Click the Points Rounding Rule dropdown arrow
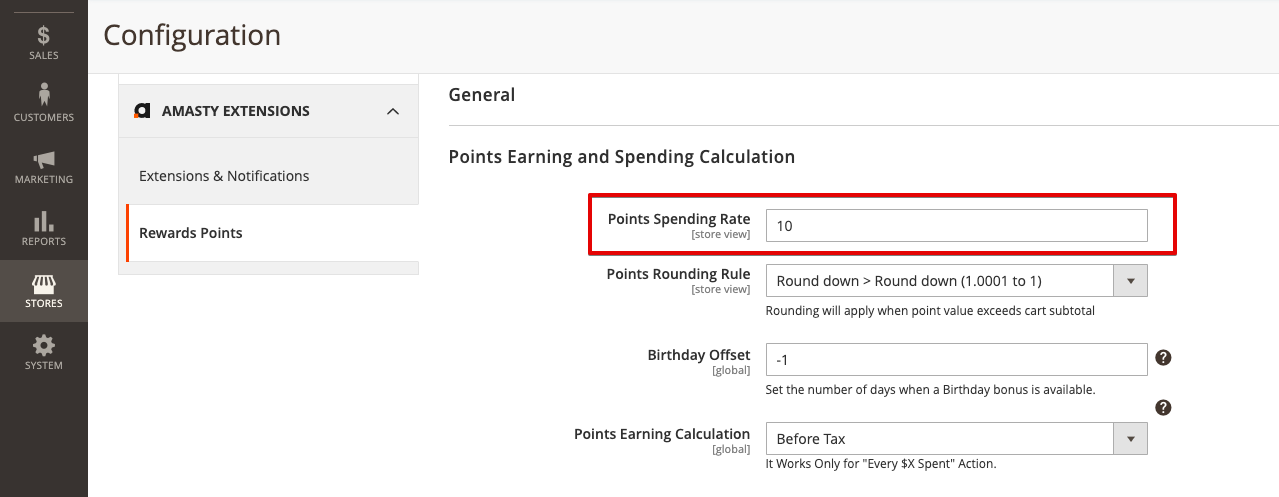Screen dimensions: 1279x497 pyautogui.click(x=1131, y=281)
